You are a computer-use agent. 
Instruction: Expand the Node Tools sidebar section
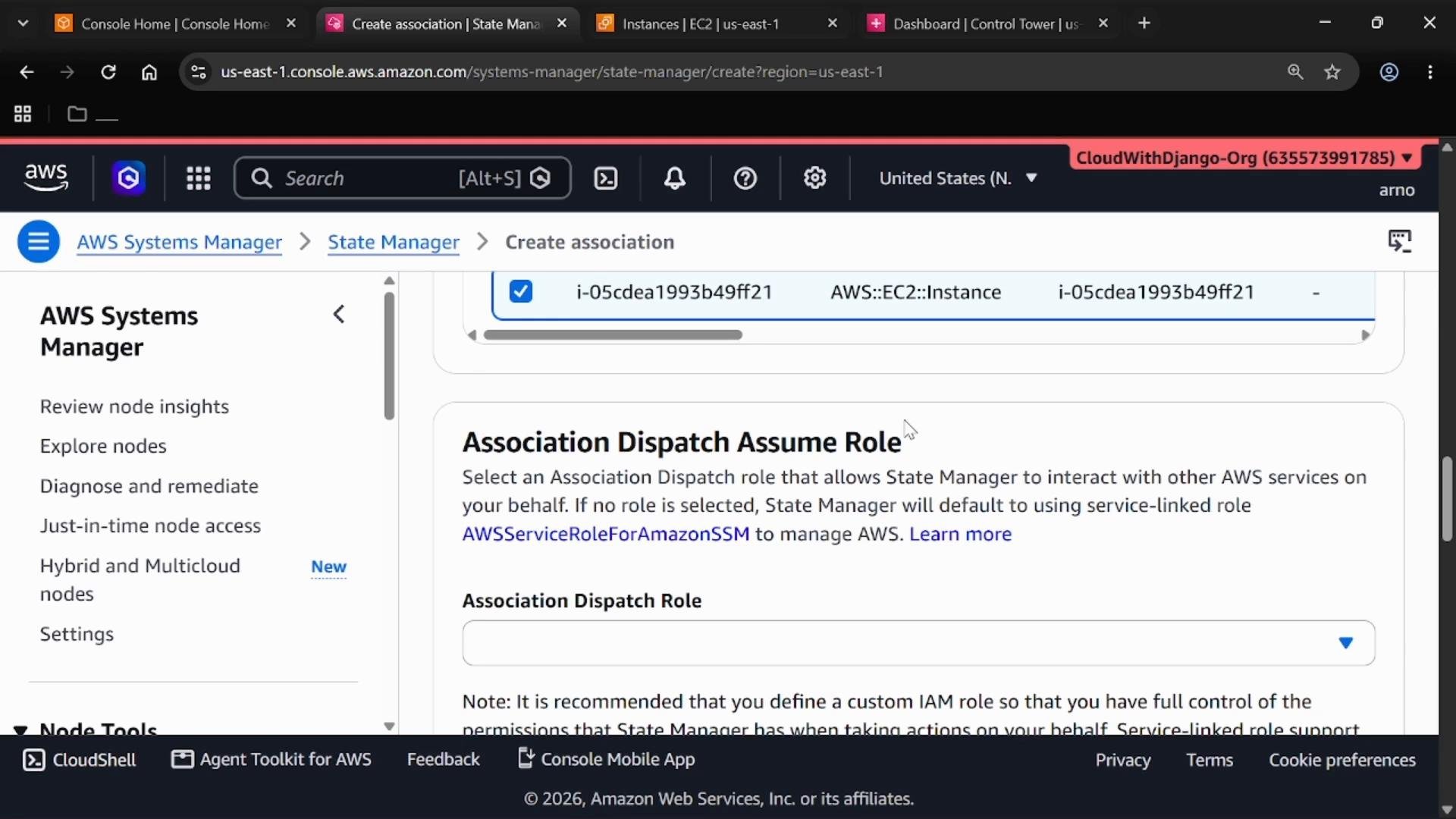coord(20,730)
